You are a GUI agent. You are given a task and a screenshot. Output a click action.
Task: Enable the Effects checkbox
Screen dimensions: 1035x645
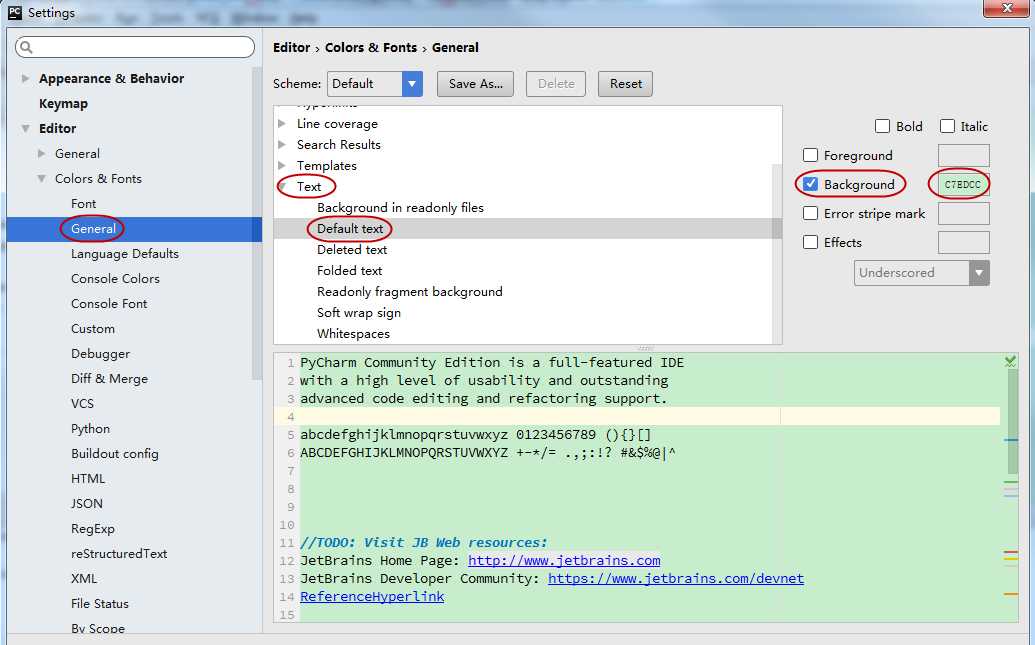pos(810,242)
